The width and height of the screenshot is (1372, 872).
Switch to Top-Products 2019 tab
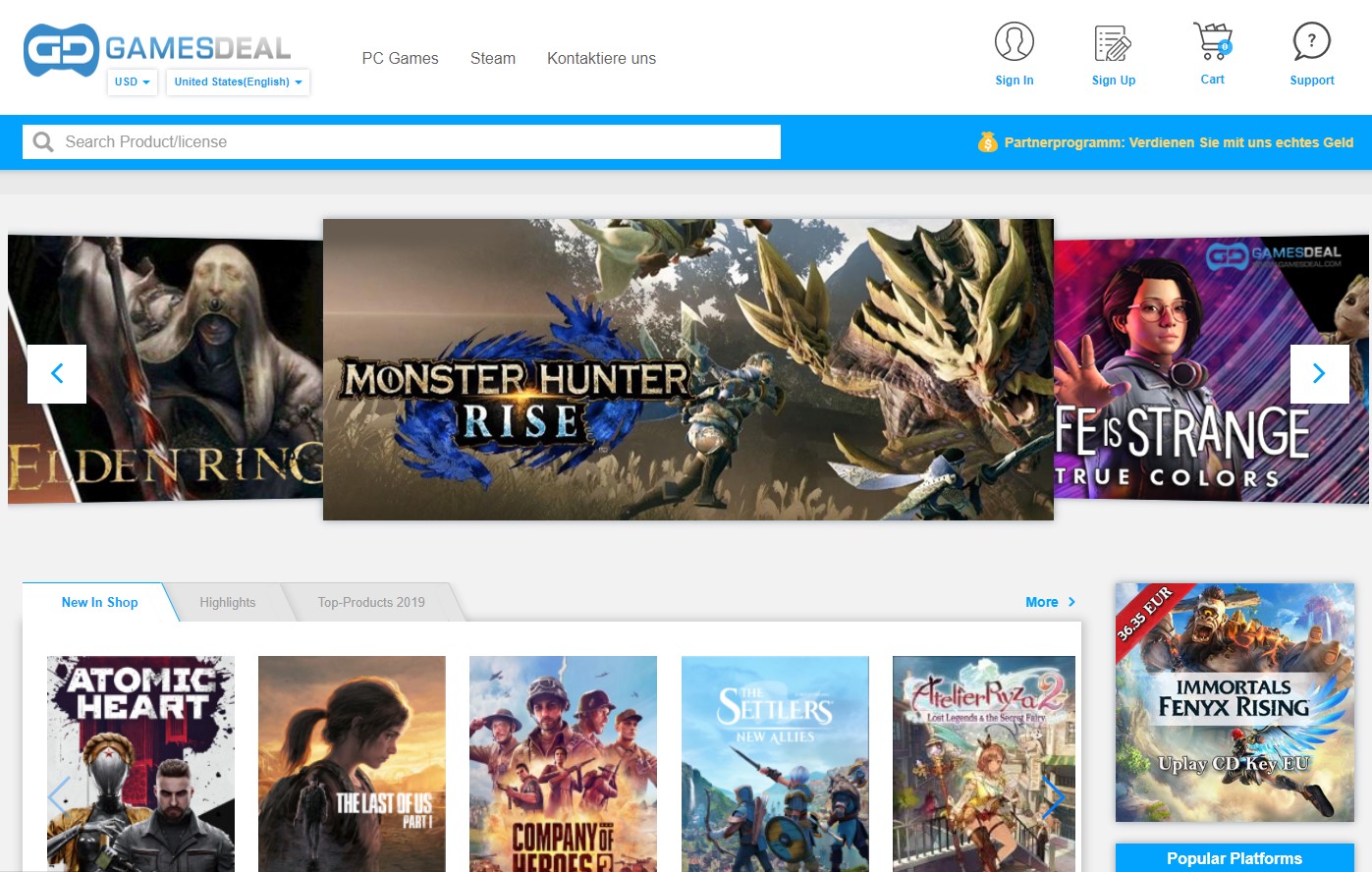point(371,602)
